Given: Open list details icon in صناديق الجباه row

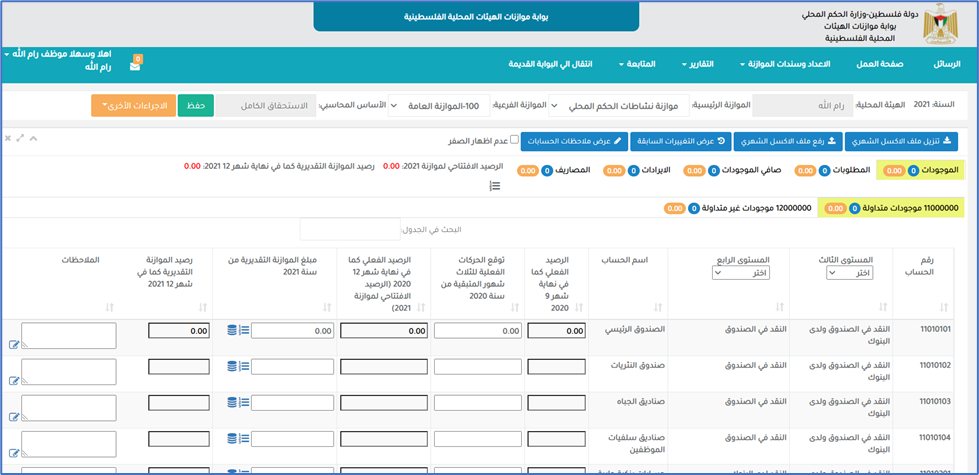Looking at the screenshot, I should point(244,402).
